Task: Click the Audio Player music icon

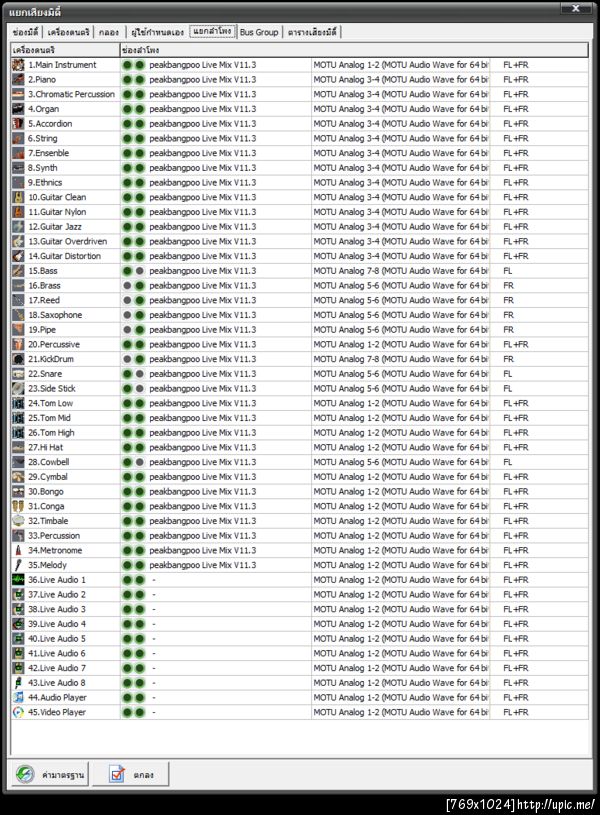Action: (18, 698)
